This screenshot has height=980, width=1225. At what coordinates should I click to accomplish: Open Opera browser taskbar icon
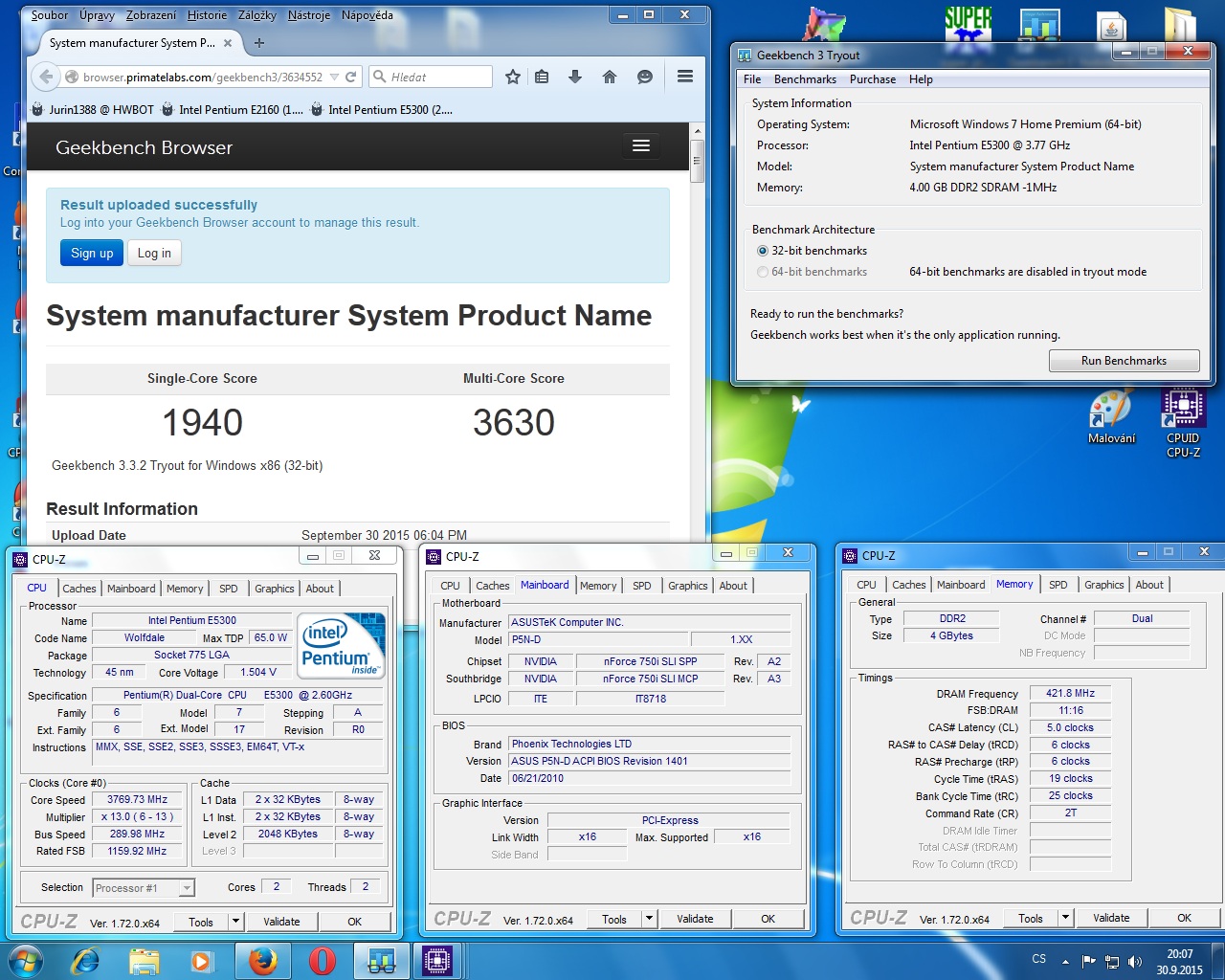322,961
